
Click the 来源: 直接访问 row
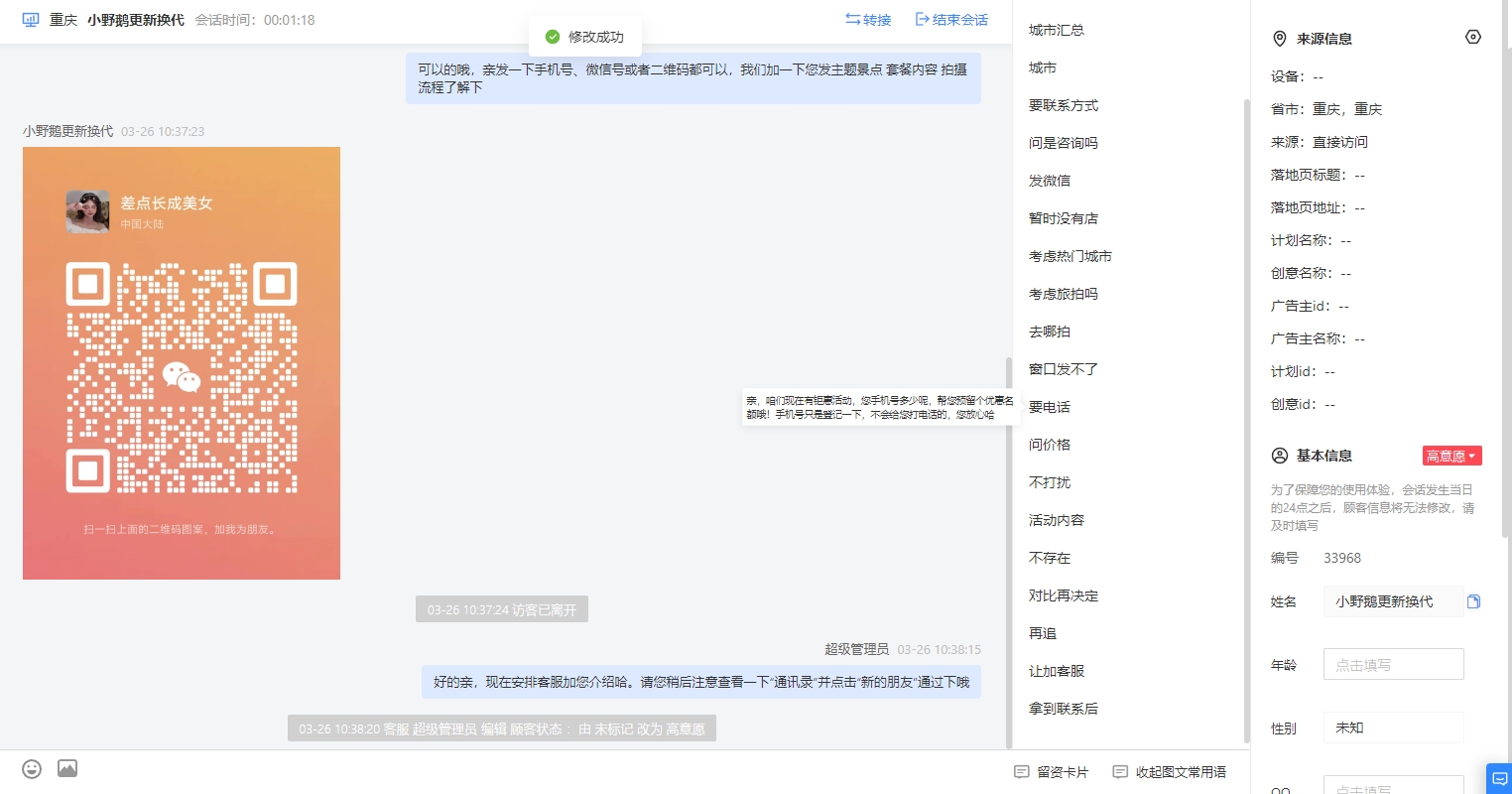tap(1320, 142)
